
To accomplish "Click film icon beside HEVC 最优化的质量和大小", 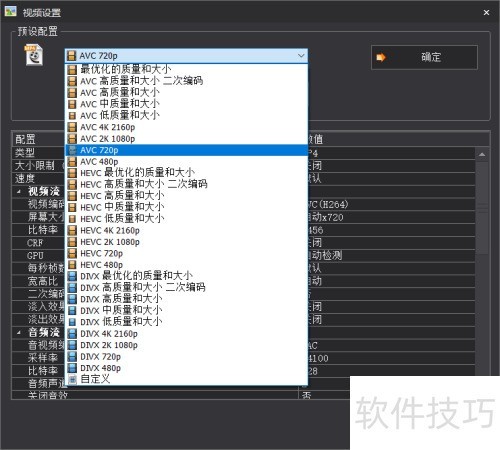I will (72, 173).
